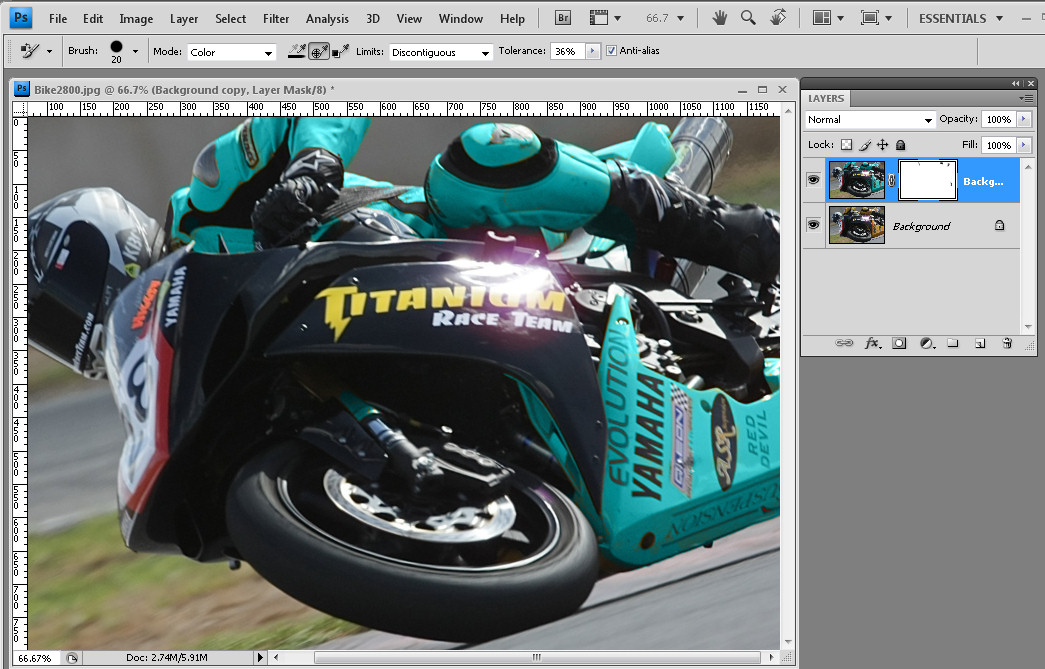Click document status icon beside zoom field
The width and height of the screenshot is (1045, 669).
tap(72, 658)
